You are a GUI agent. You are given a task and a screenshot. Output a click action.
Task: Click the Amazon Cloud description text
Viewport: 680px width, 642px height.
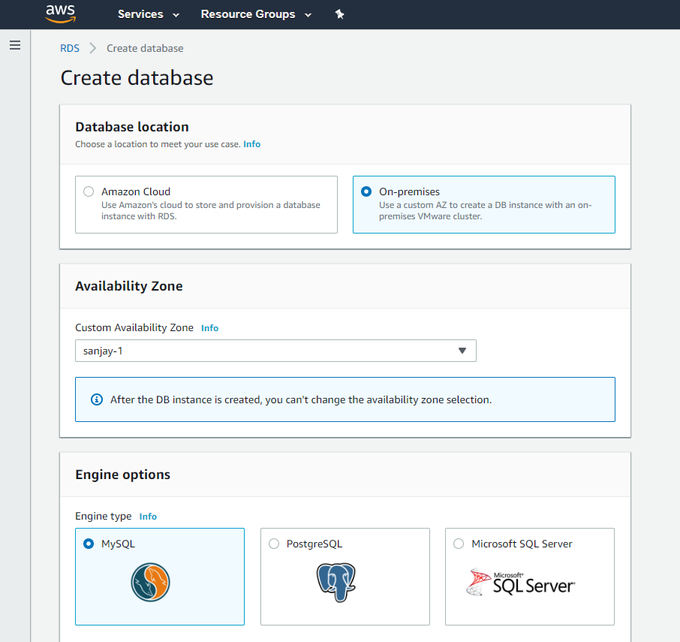coord(211,210)
